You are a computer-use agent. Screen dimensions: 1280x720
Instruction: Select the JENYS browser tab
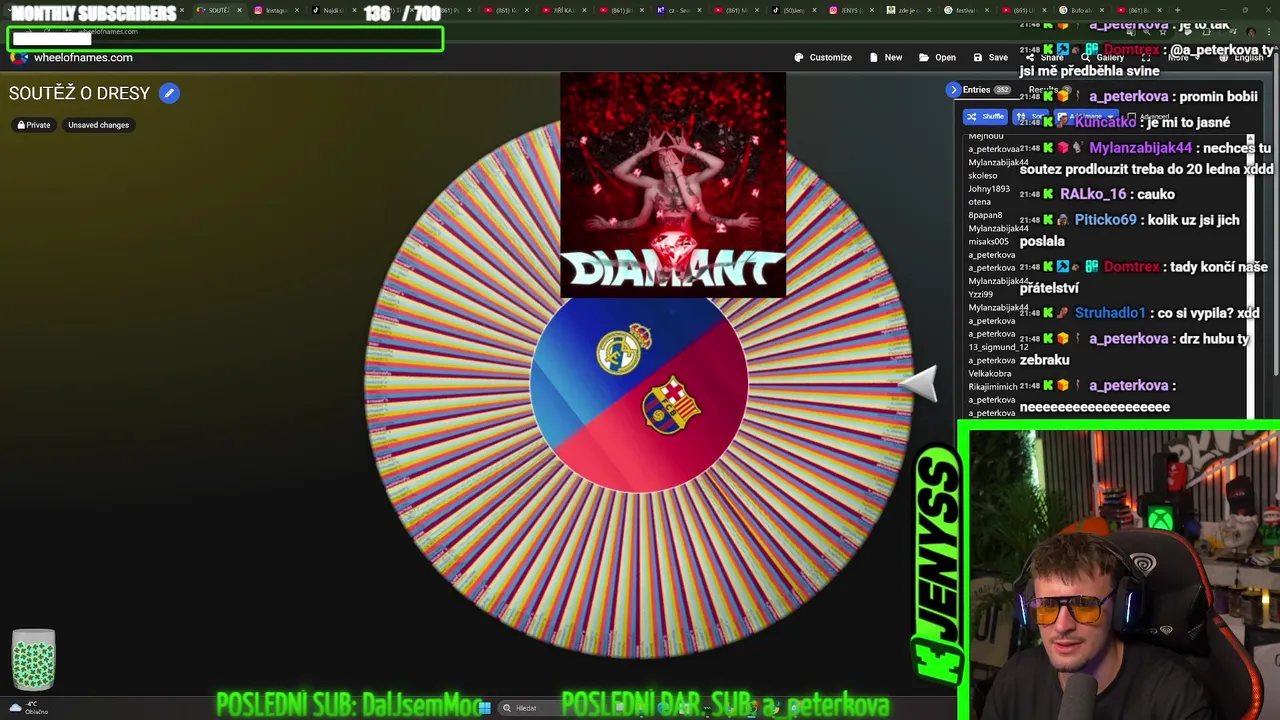[x=854, y=10]
